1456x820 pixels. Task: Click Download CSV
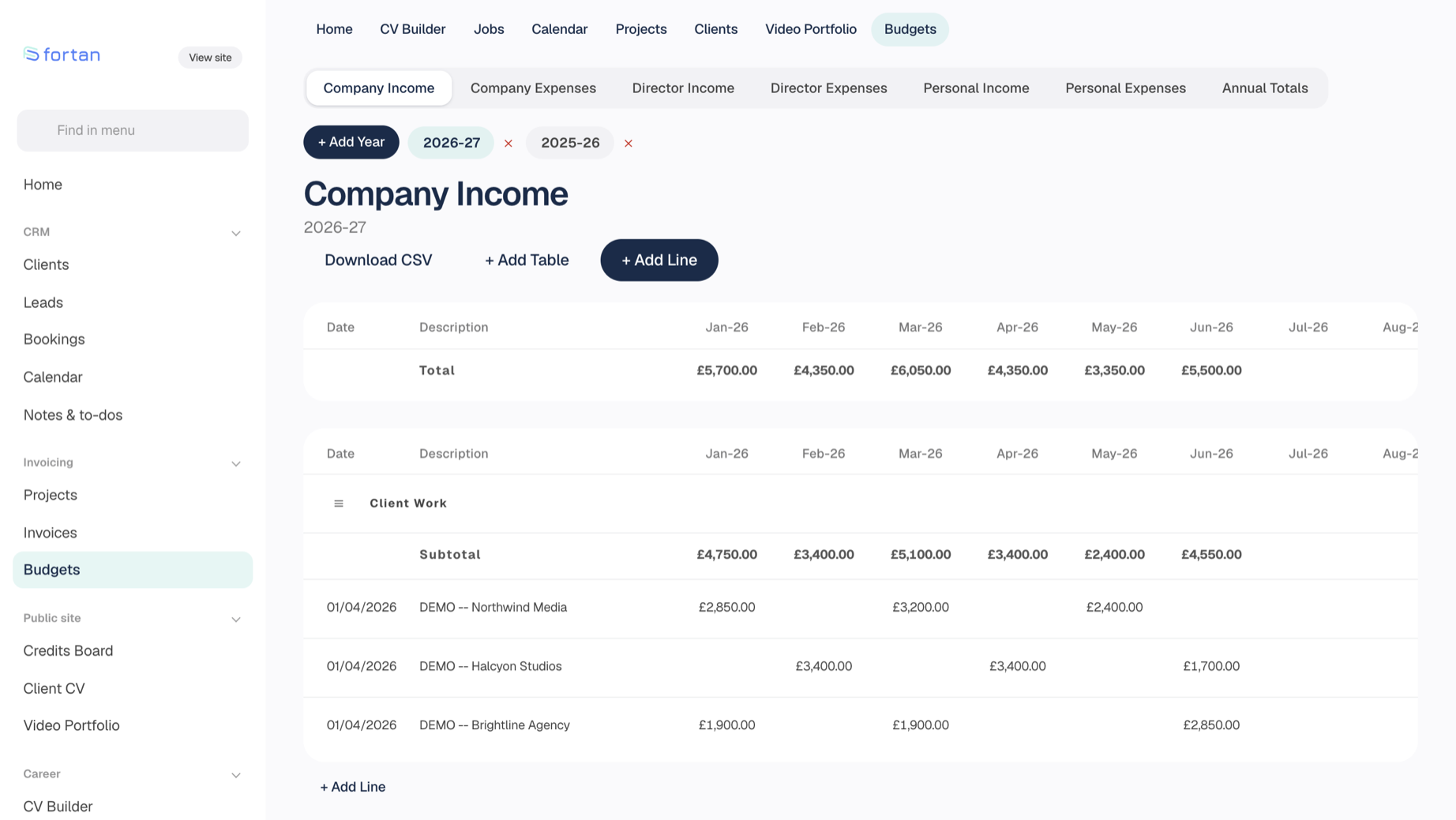tap(378, 260)
